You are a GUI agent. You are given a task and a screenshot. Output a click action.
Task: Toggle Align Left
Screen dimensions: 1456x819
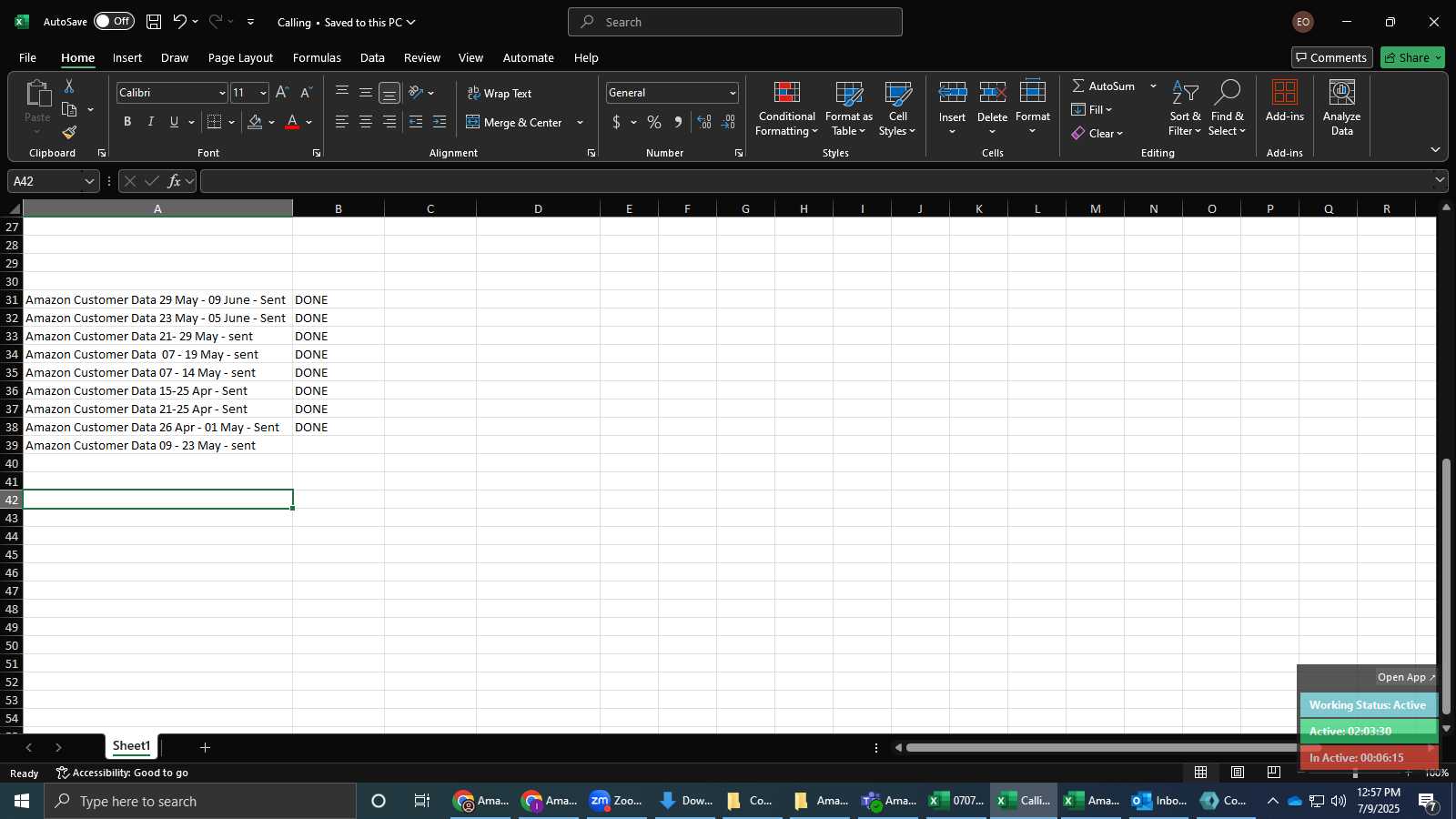[x=342, y=122]
